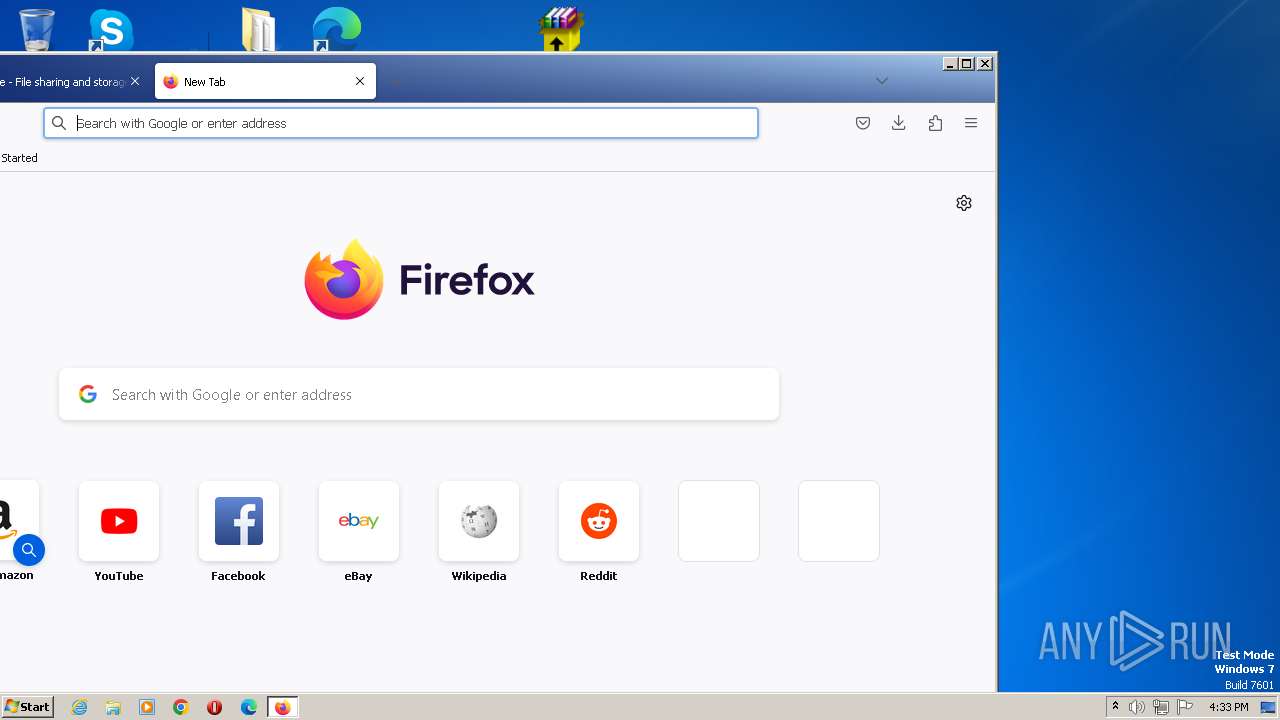Focus the top address bar field
This screenshot has width=1280, height=720.
(x=401, y=123)
